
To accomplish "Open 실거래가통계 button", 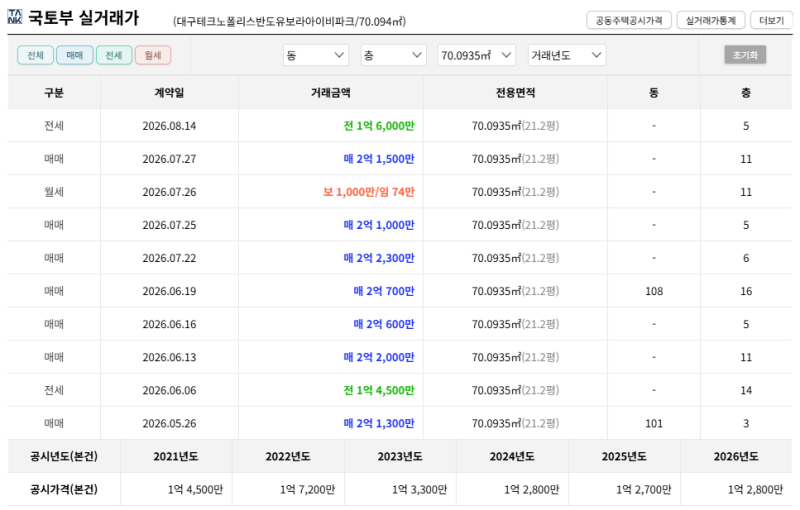I will tap(711, 20).
